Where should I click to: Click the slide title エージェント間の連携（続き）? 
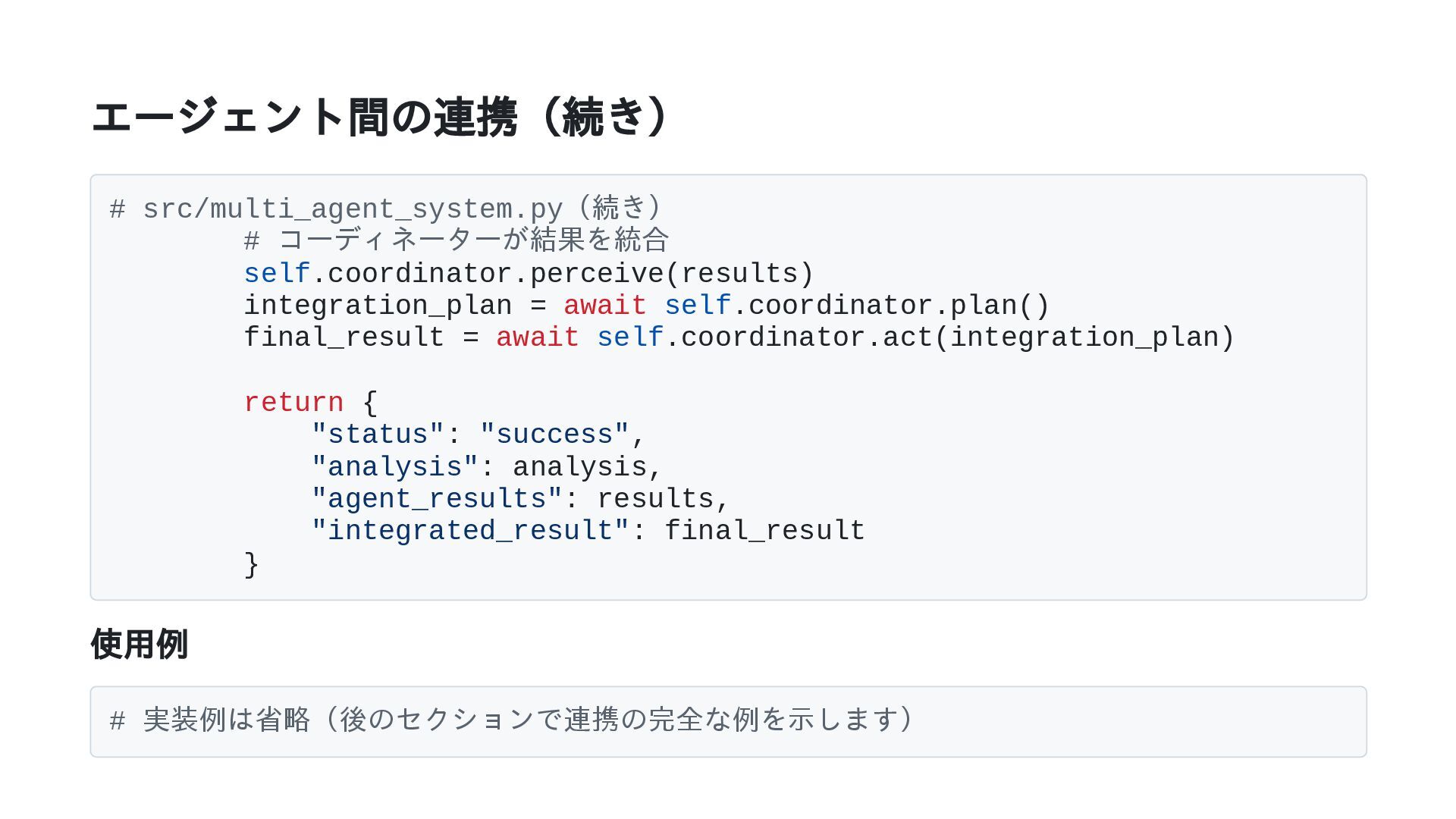click(379, 118)
